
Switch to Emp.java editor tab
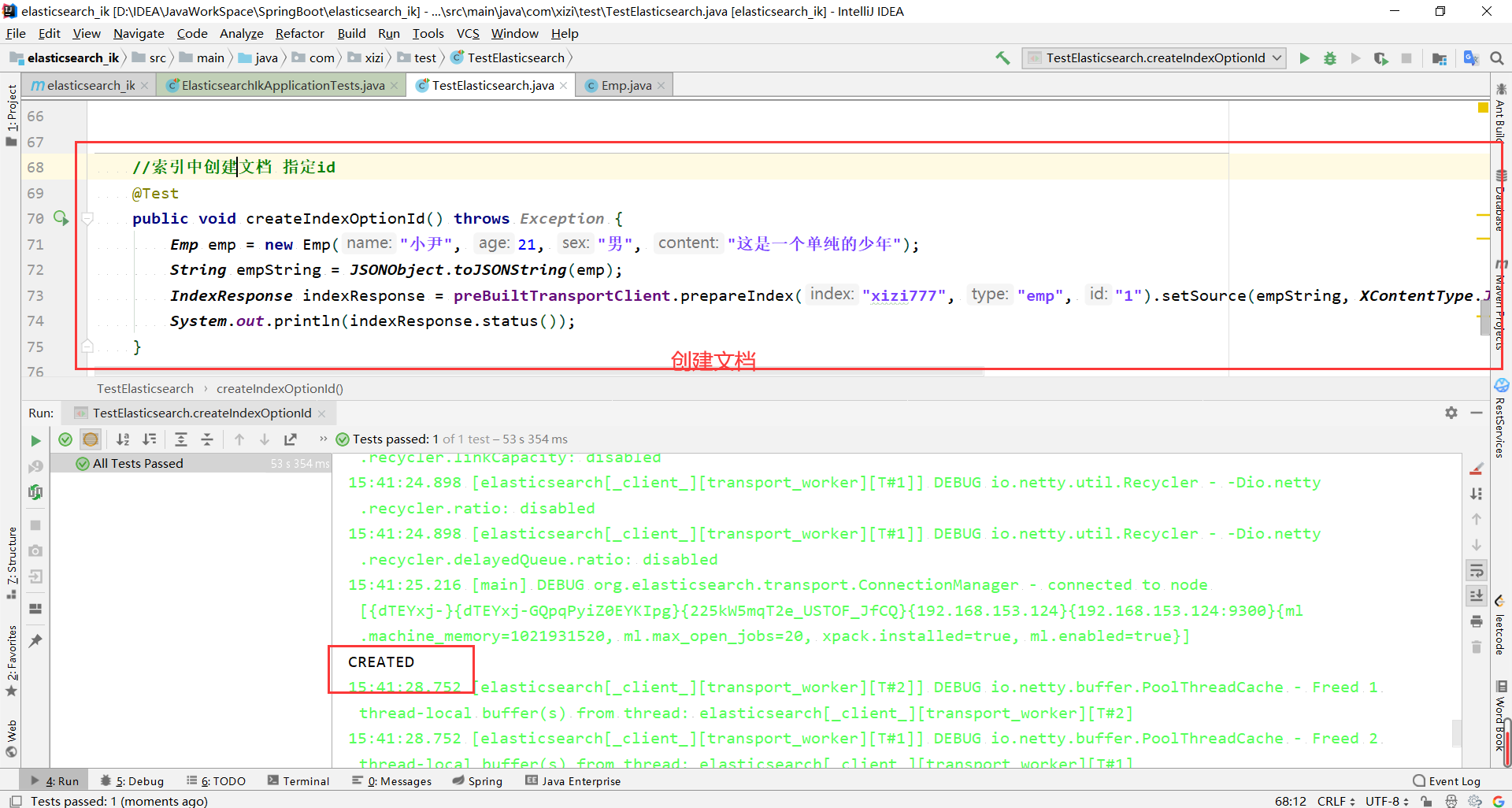pyautogui.click(x=625, y=85)
